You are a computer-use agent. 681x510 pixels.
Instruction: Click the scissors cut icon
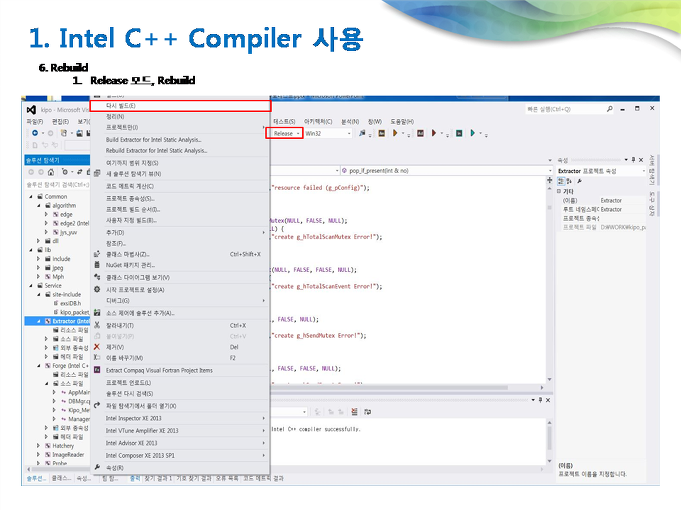pyautogui.click(x=97, y=325)
